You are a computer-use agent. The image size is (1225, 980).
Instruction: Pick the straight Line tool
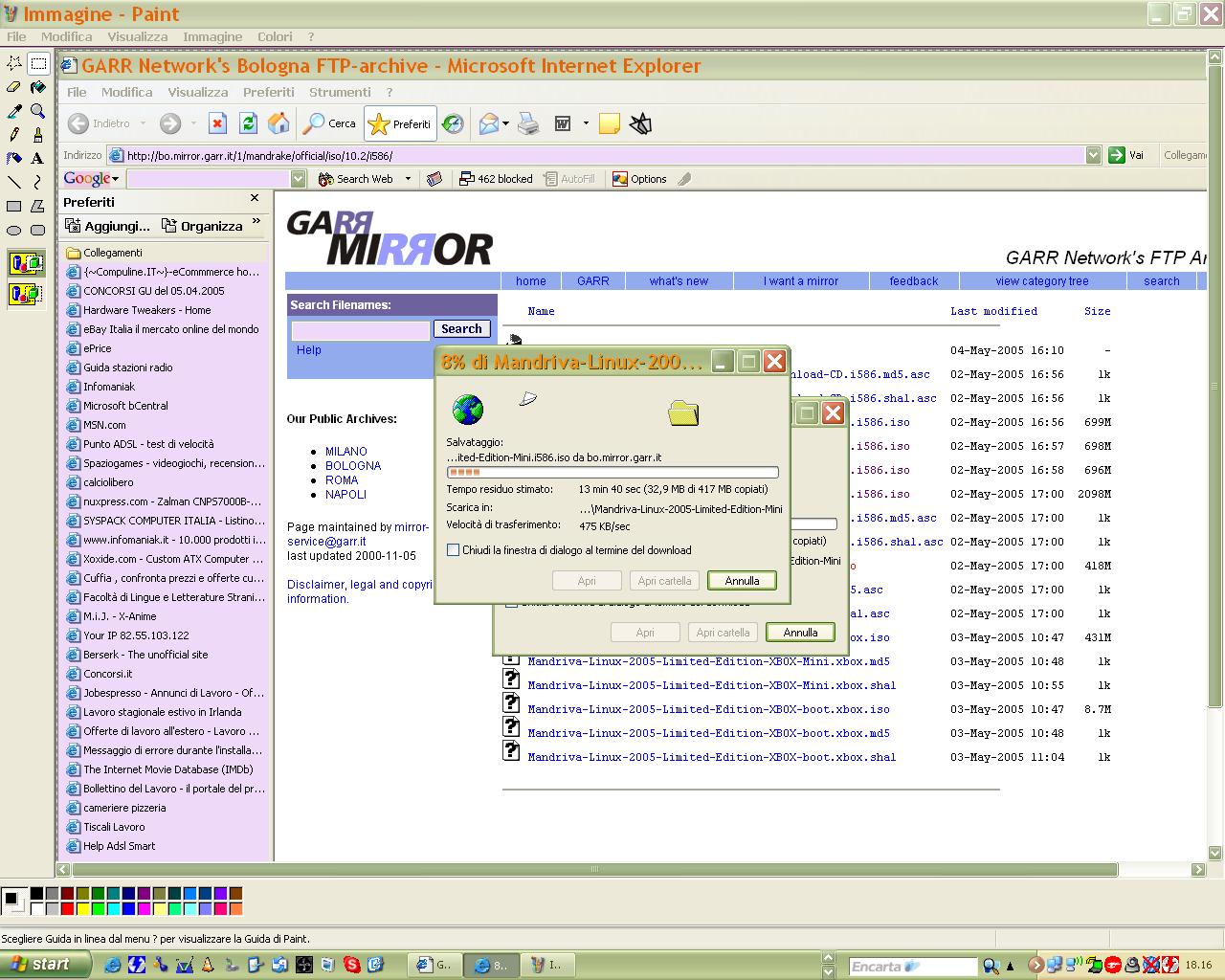(14, 182)
